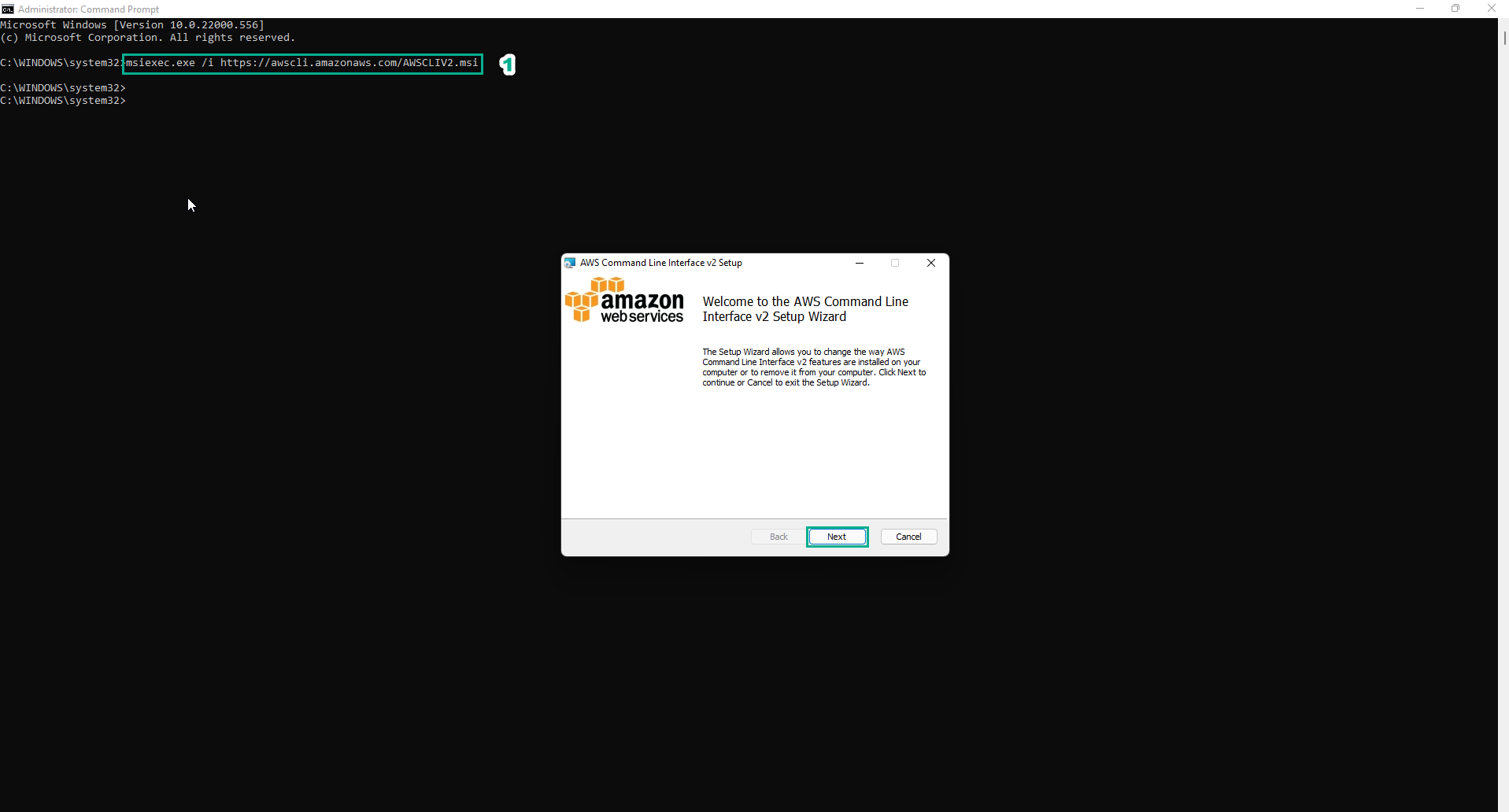Select the highlighted msiexec install command
The width and height of the screenshot is (1509, 812).
tap(303, 64)
